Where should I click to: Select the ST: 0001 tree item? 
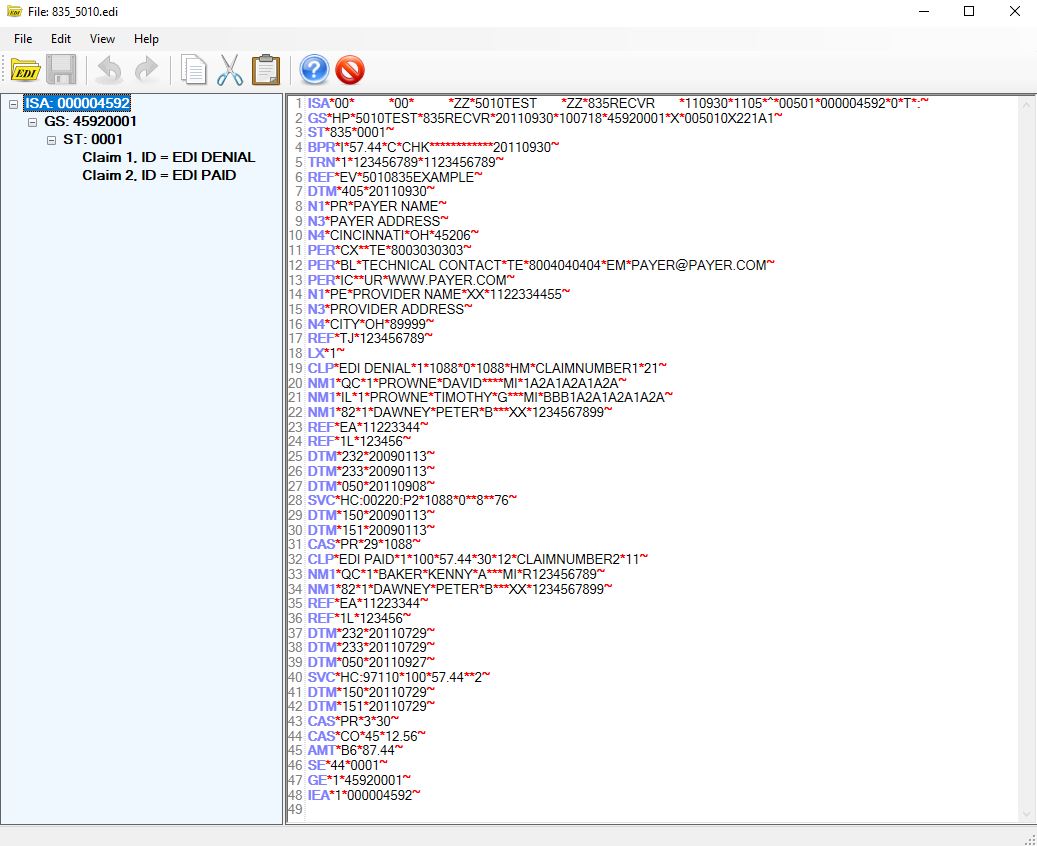pyautogui.click(x=93, y=139)
